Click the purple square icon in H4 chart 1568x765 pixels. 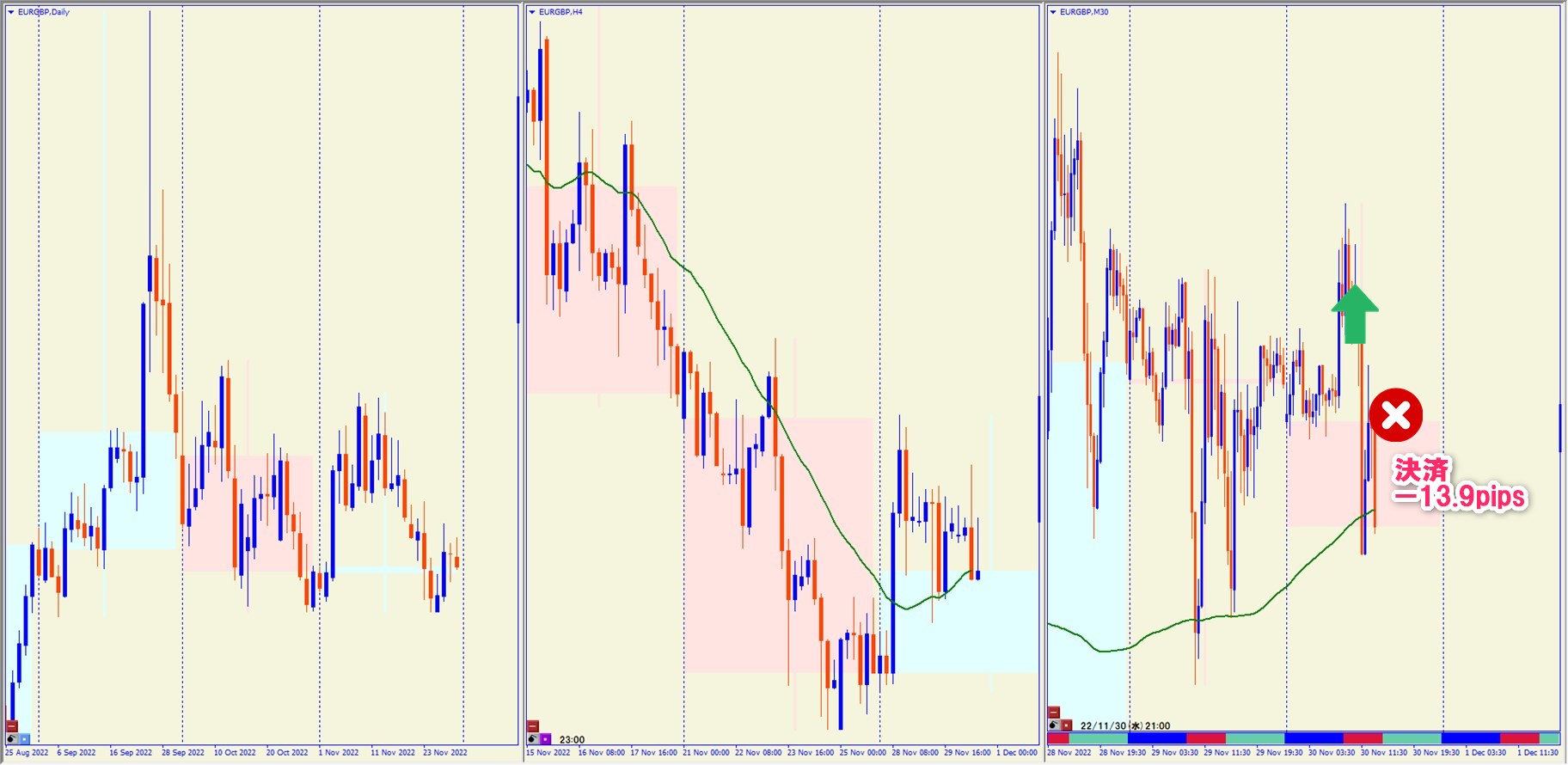point(545,738)
